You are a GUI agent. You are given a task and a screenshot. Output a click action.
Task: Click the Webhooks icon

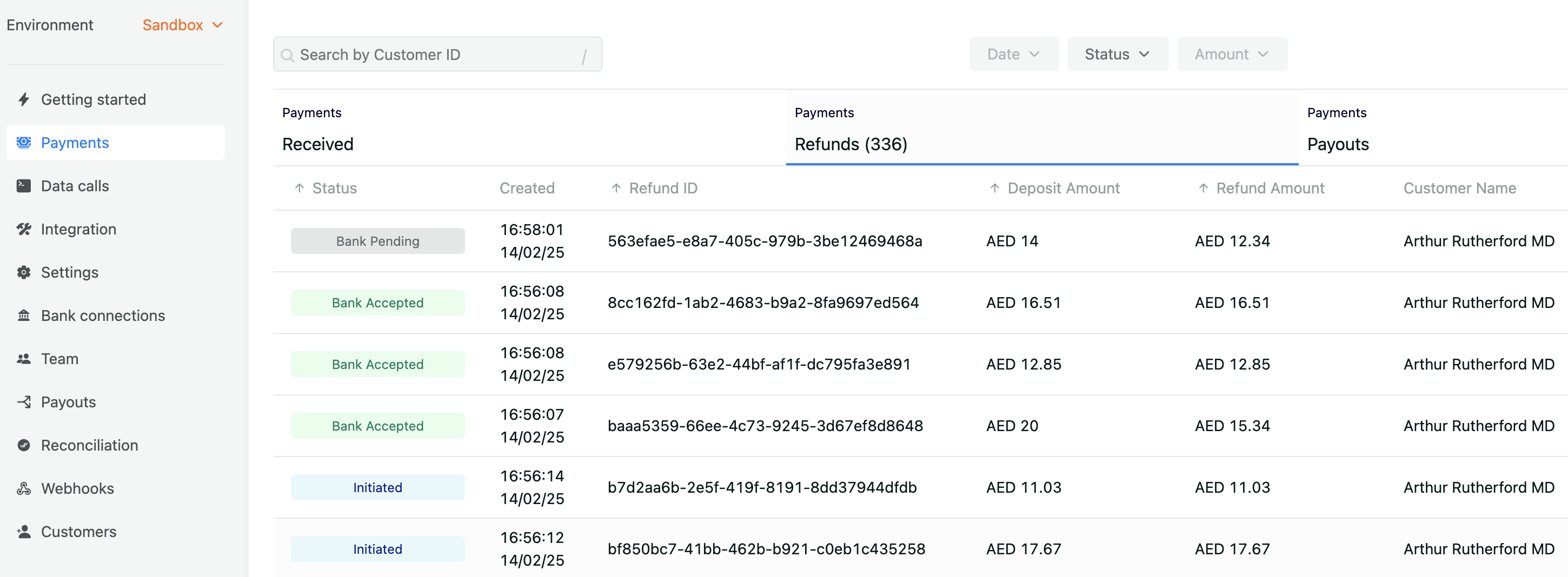(24, 488)
